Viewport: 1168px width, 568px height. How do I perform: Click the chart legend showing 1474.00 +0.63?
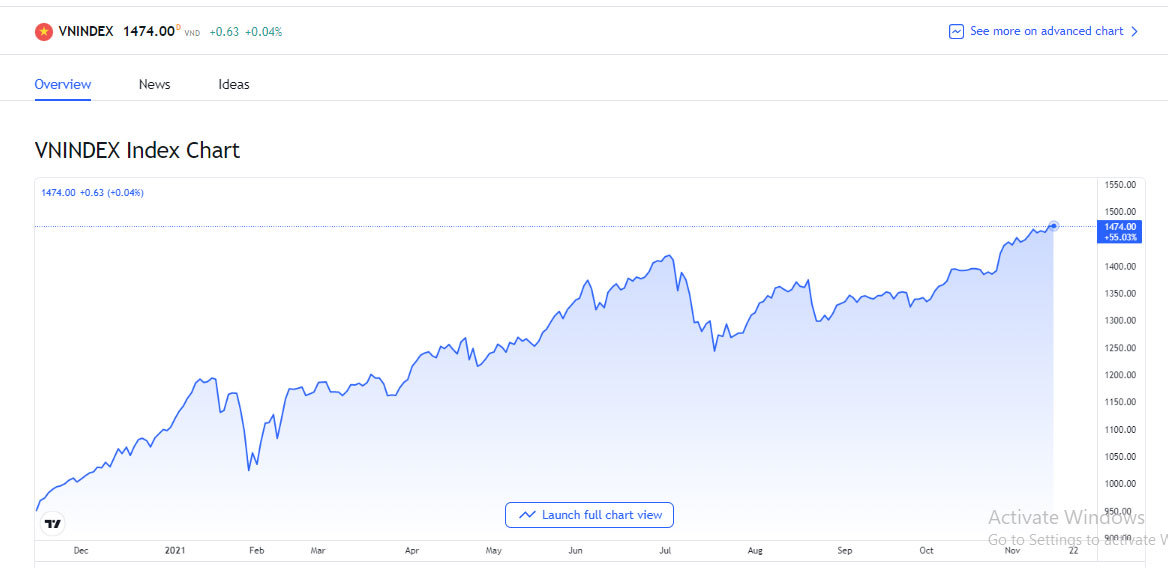92,192
